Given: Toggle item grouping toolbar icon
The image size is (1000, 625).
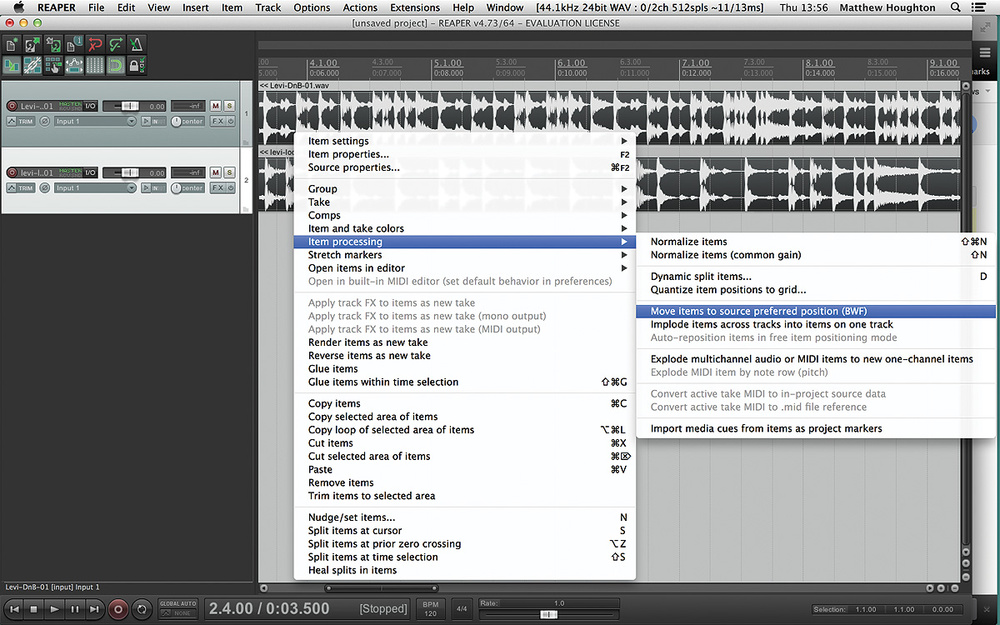Looking at the screenshot, I should 33,65.
